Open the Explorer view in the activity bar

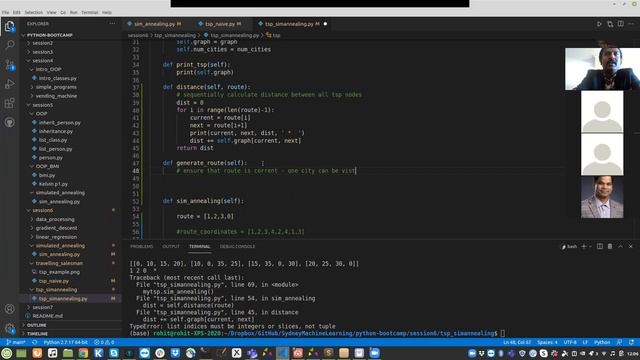point(9,27)
